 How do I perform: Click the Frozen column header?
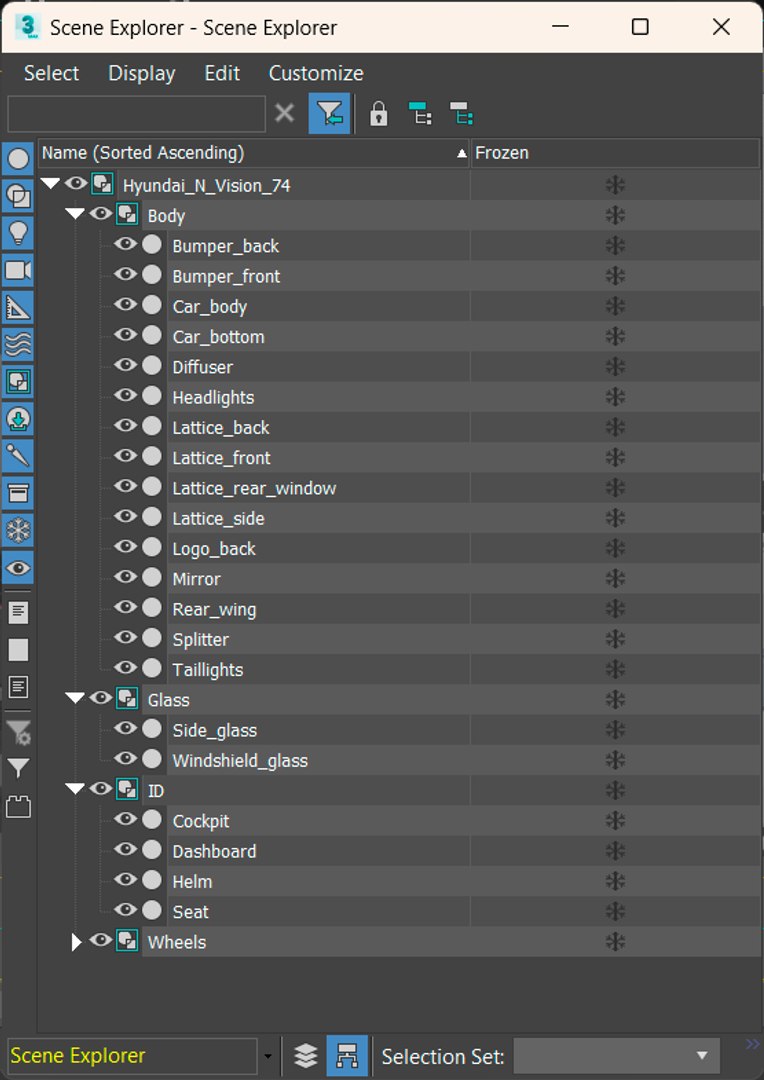coord(615,153)
